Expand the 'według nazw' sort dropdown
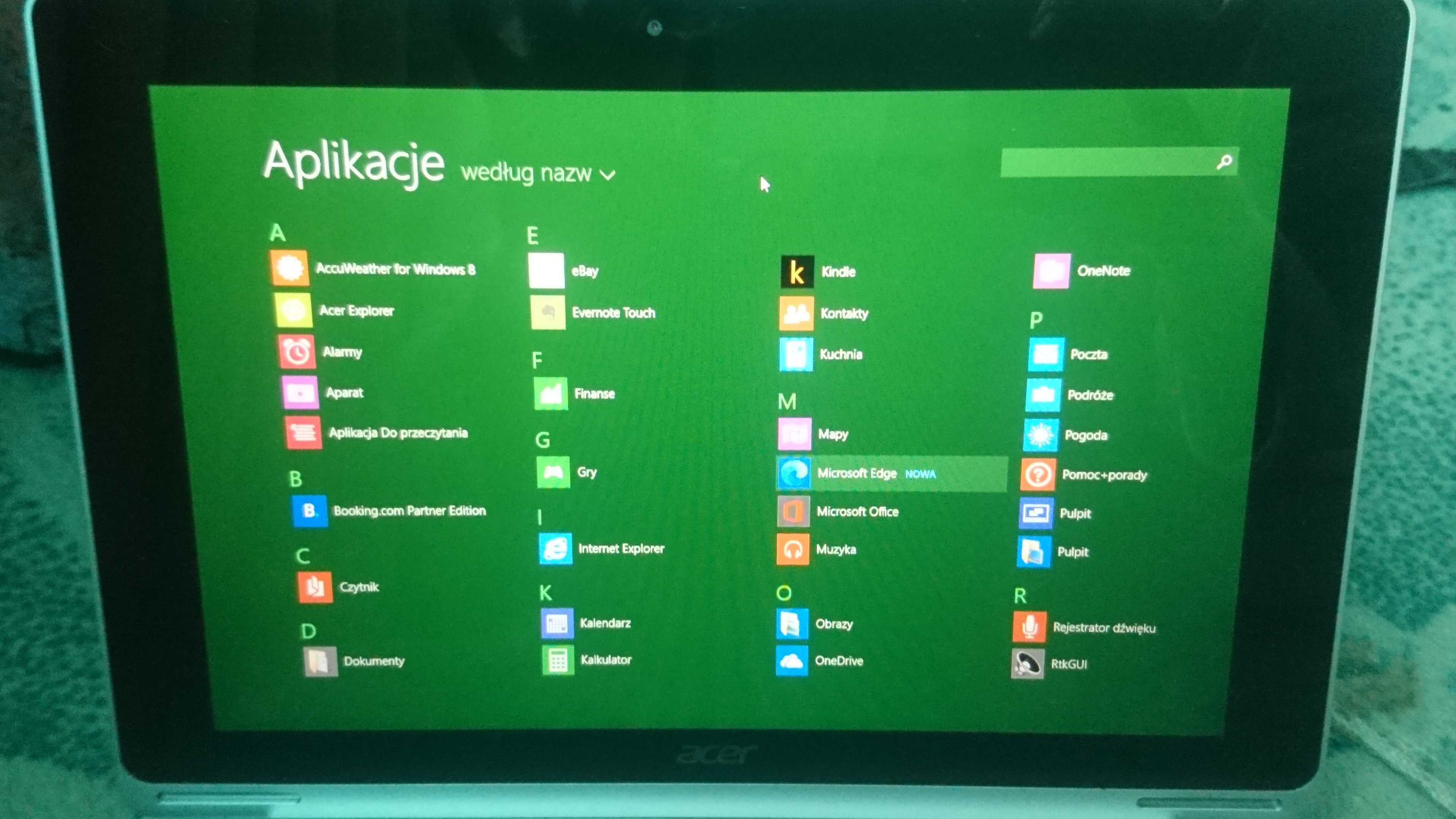Viewport: 1456px width, 819px height. [x=538, y=173]
